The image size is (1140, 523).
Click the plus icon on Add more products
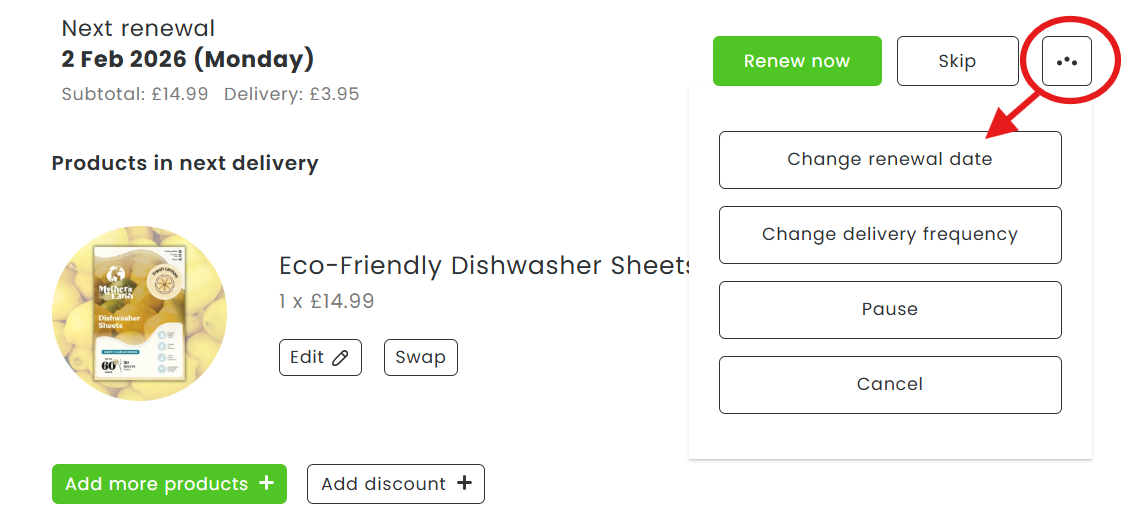[x=266, y=483]
